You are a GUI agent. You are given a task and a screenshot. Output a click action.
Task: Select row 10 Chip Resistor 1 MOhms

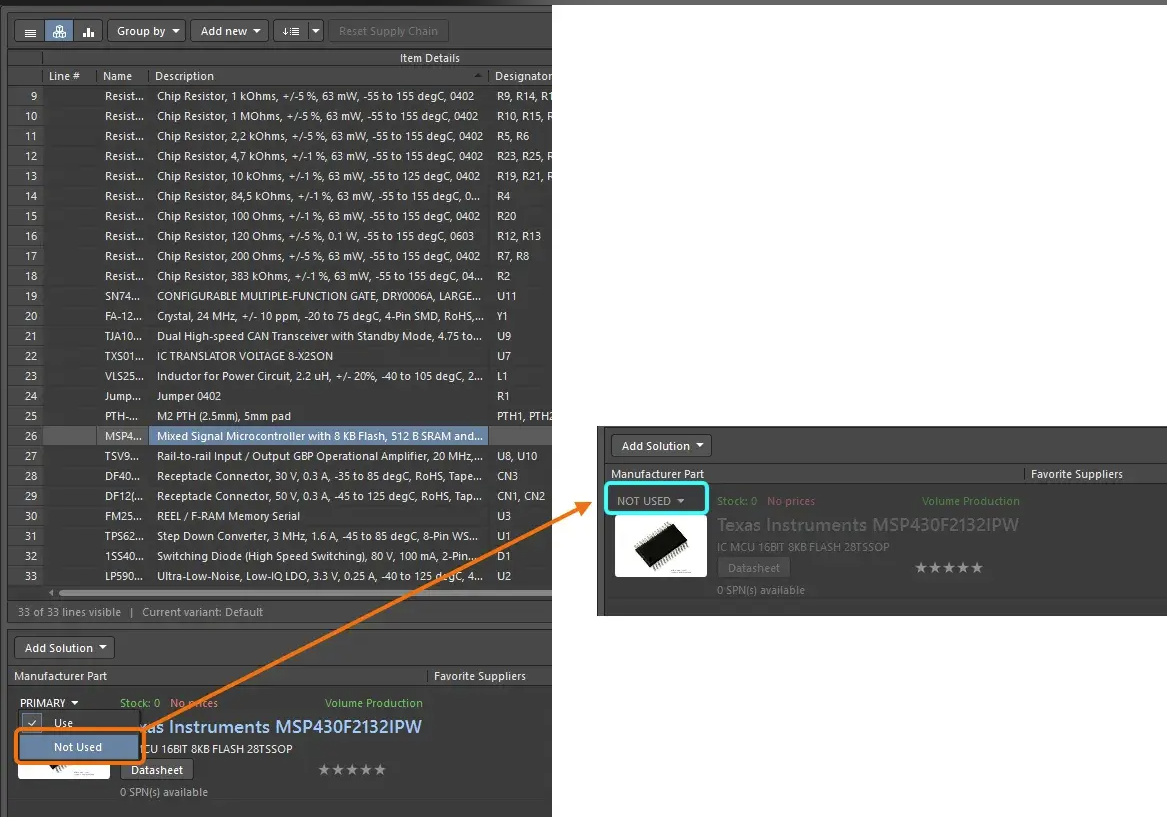coord(280,116)
